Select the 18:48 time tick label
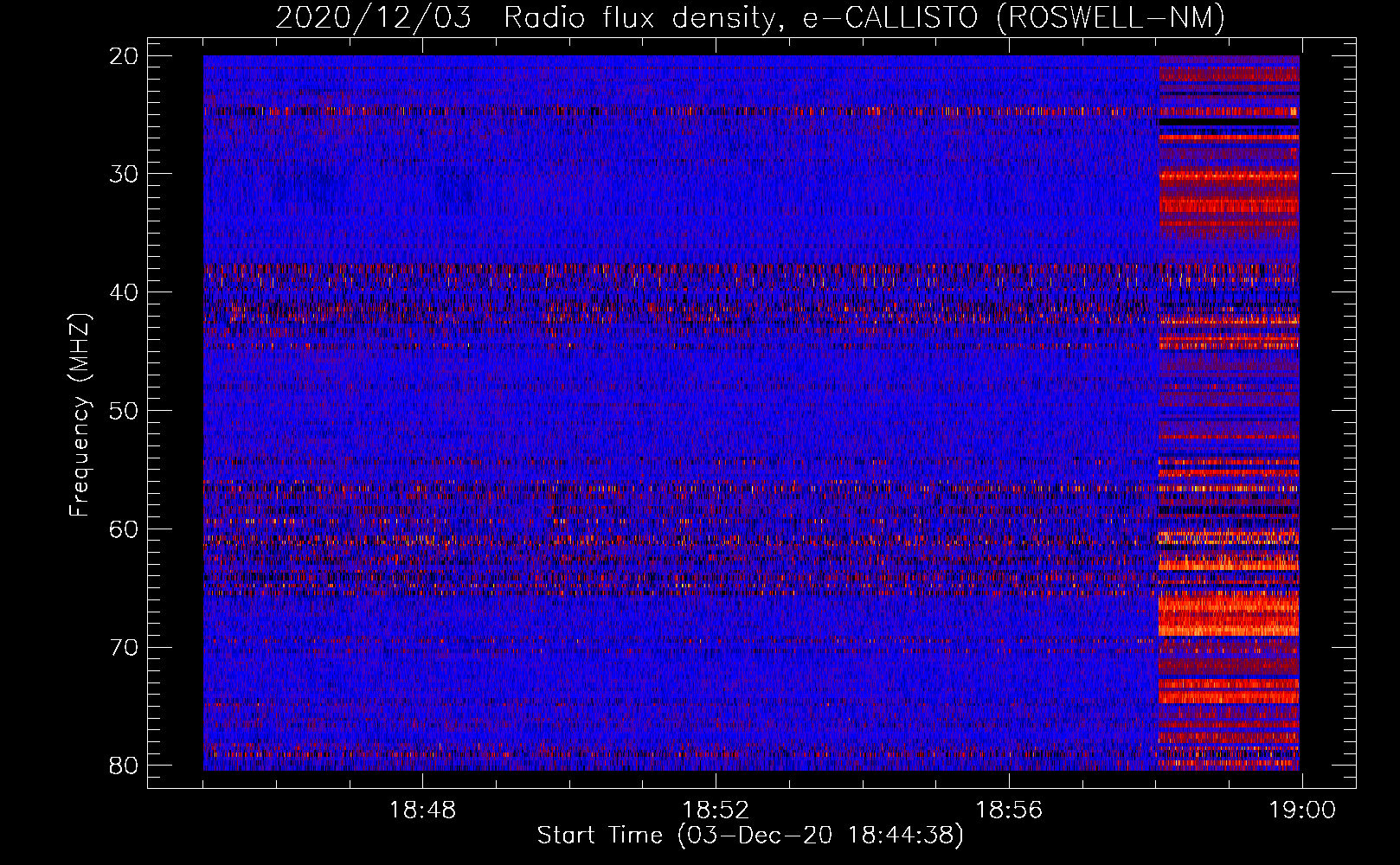This screenshot has height=865, width=1400. coord(422,811)
